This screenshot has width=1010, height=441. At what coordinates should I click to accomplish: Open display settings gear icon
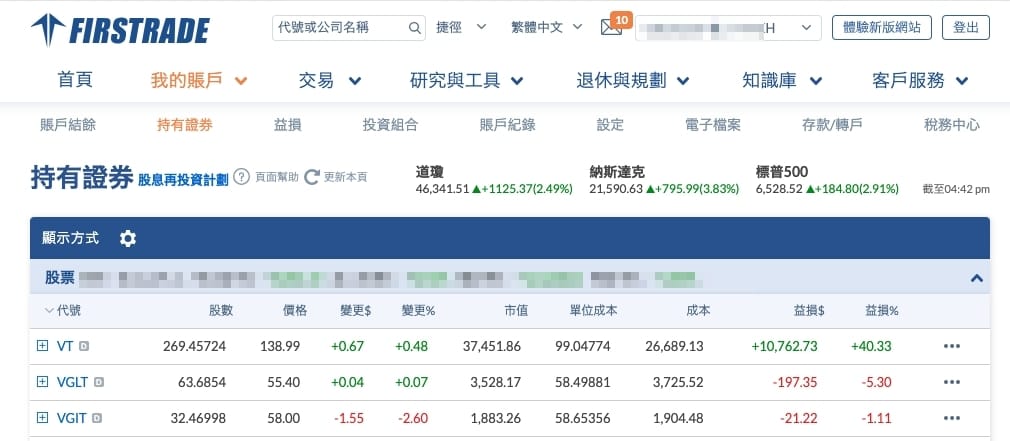click(x=128, y=238)
